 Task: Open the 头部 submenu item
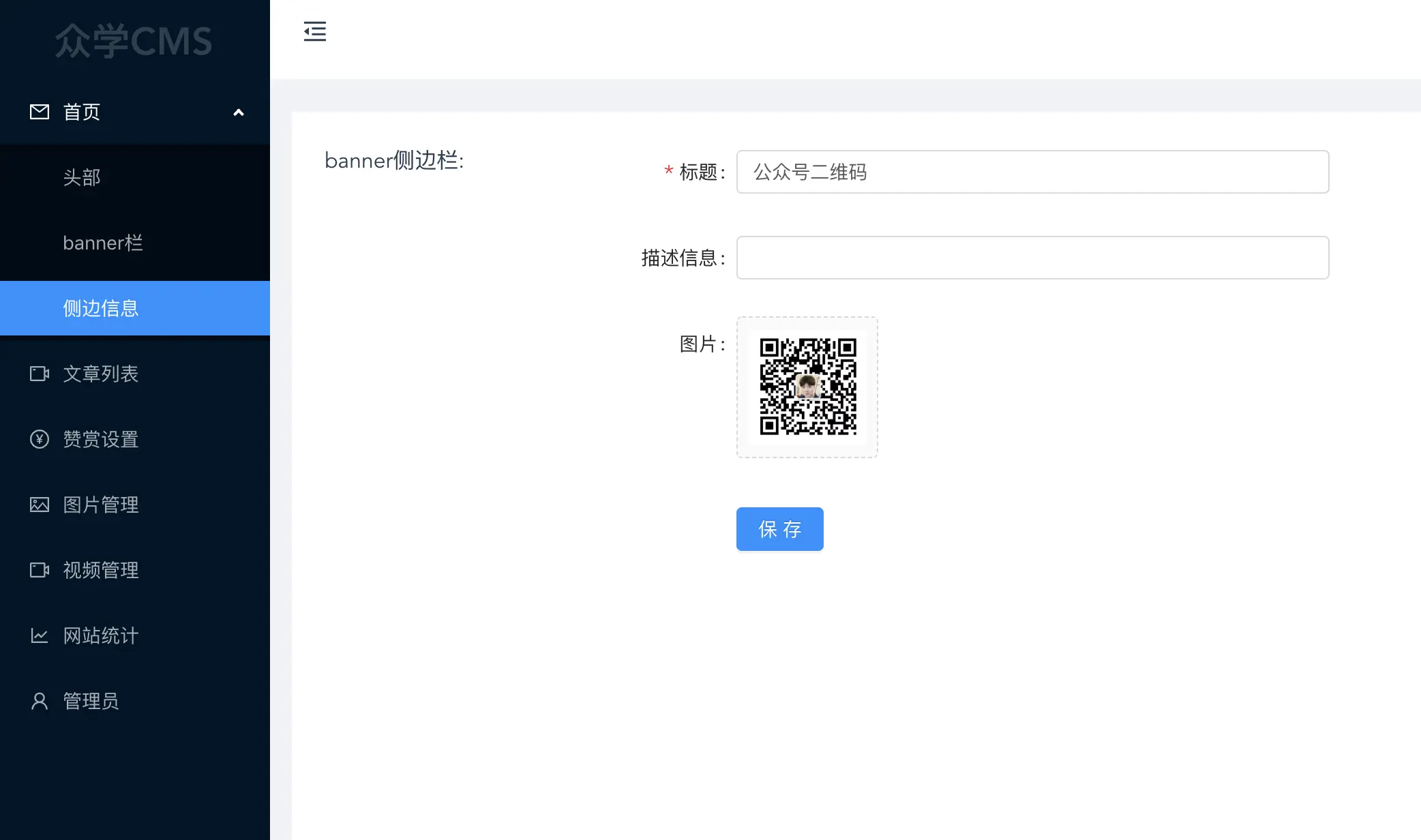click(x=135, y=177)
